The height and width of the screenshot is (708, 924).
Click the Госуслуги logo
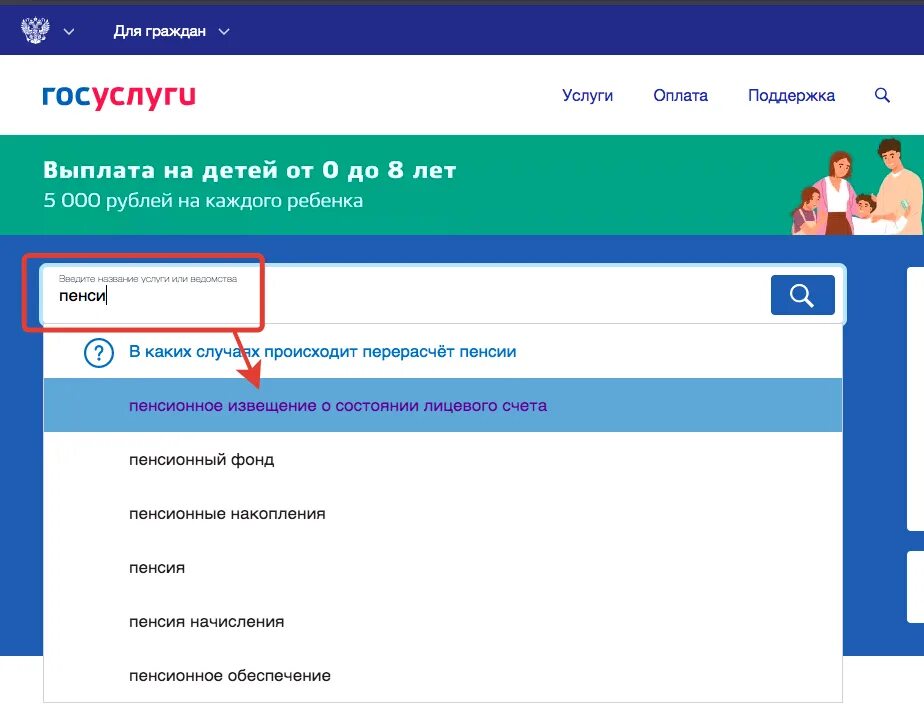pos(119,97)
